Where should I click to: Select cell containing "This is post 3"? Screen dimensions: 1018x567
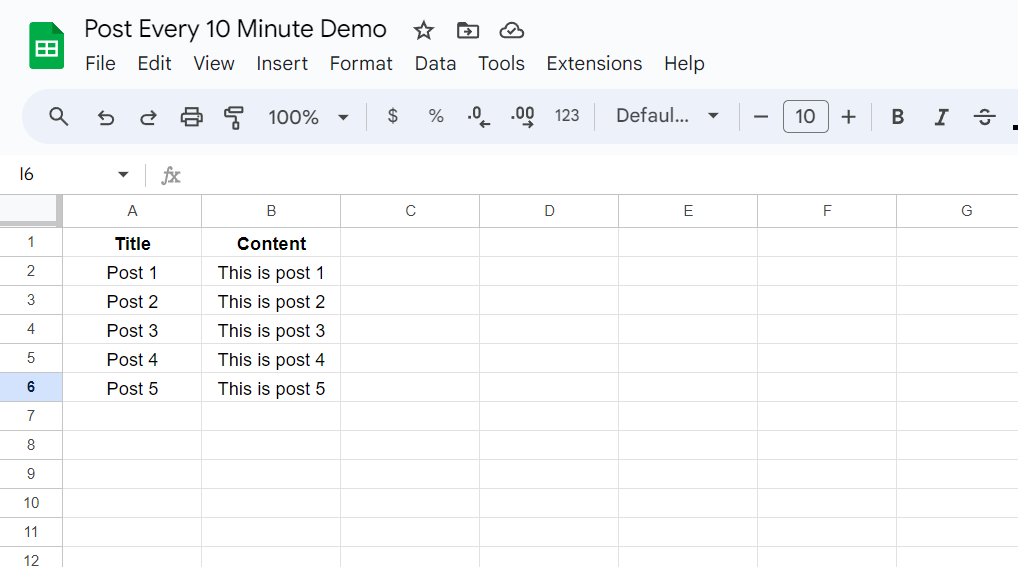click(x=271, y=331)
